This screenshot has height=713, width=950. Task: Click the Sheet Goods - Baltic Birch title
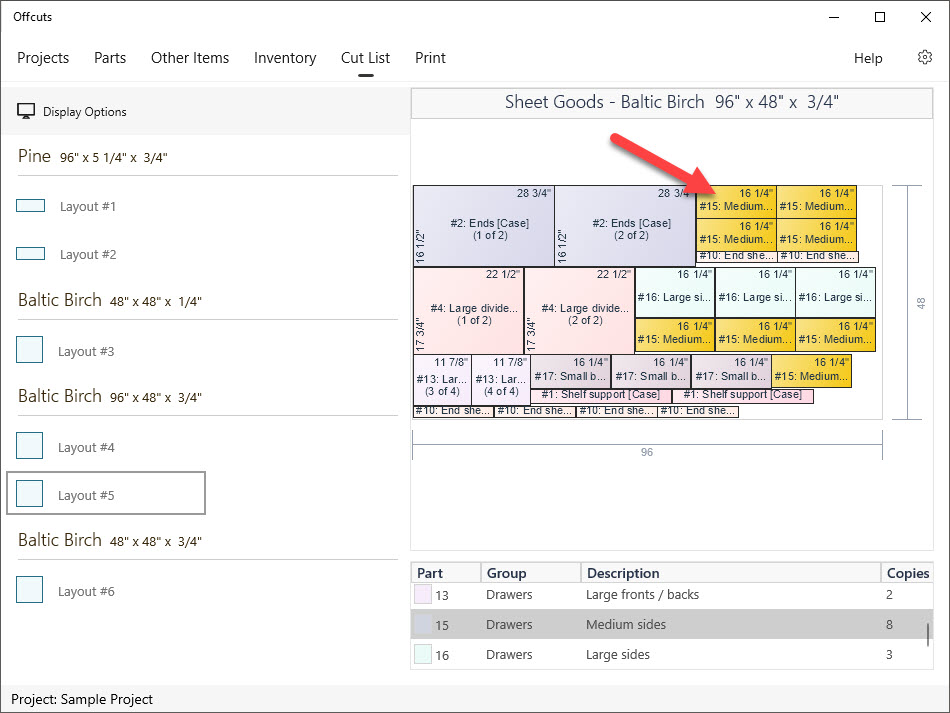(671, 102)
